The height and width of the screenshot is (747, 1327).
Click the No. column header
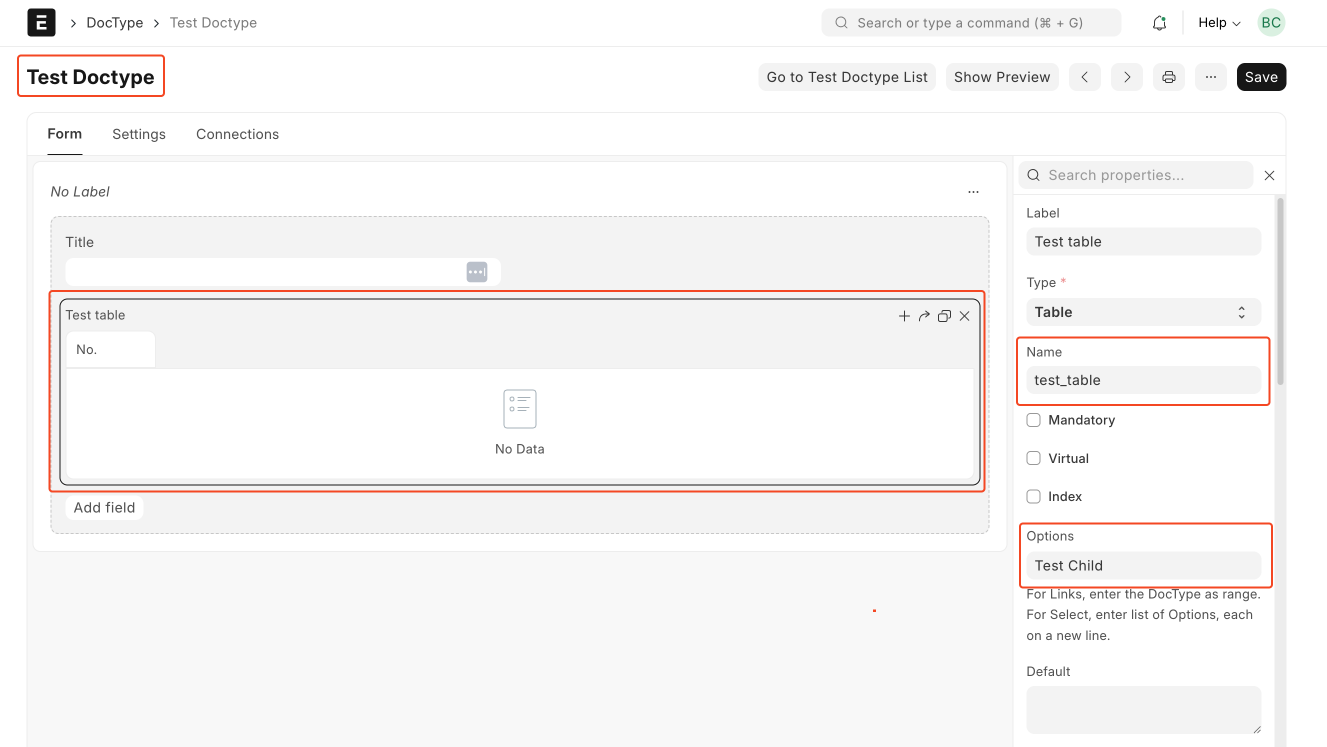110,349
